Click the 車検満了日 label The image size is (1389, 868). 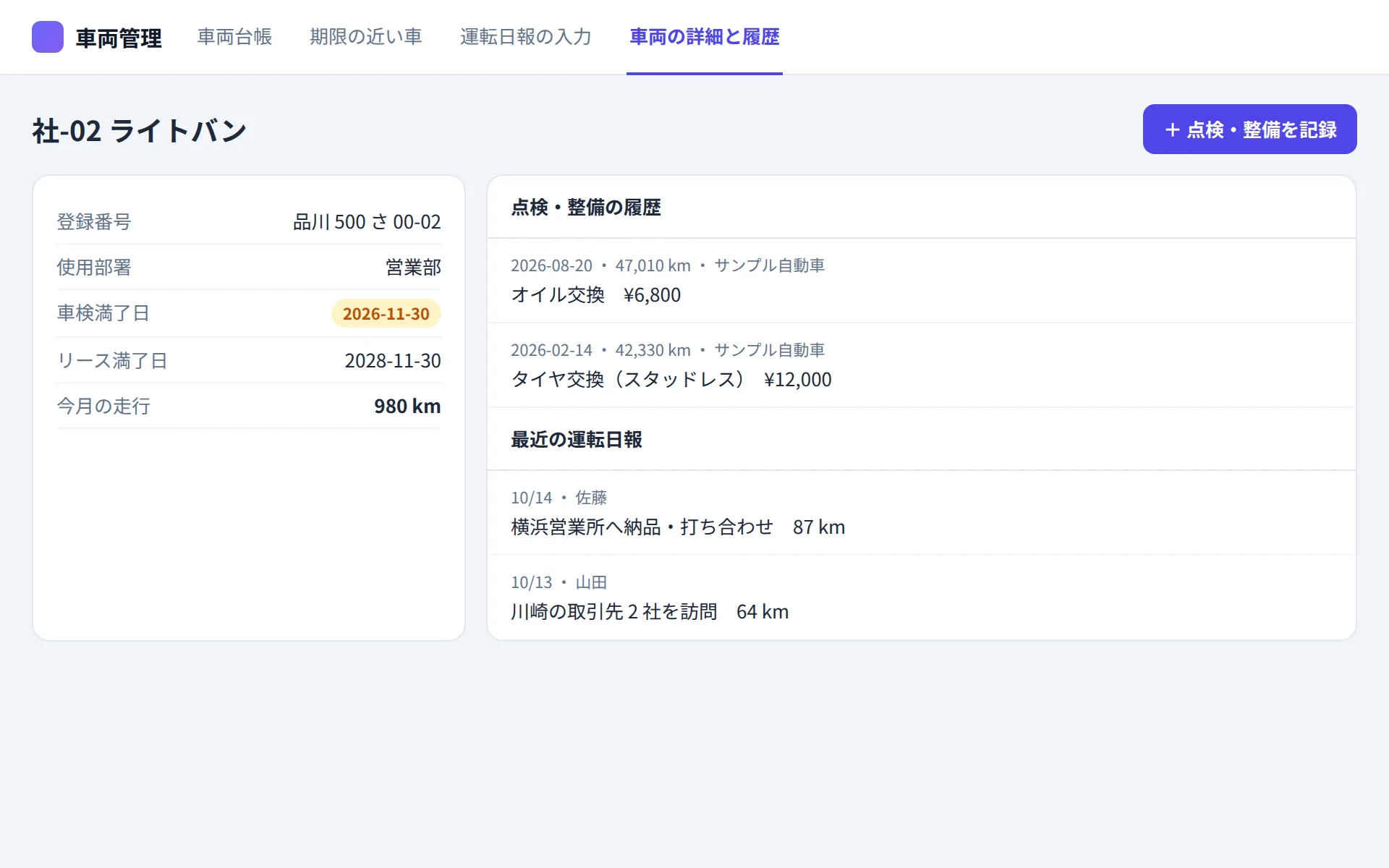click(103, 313)
